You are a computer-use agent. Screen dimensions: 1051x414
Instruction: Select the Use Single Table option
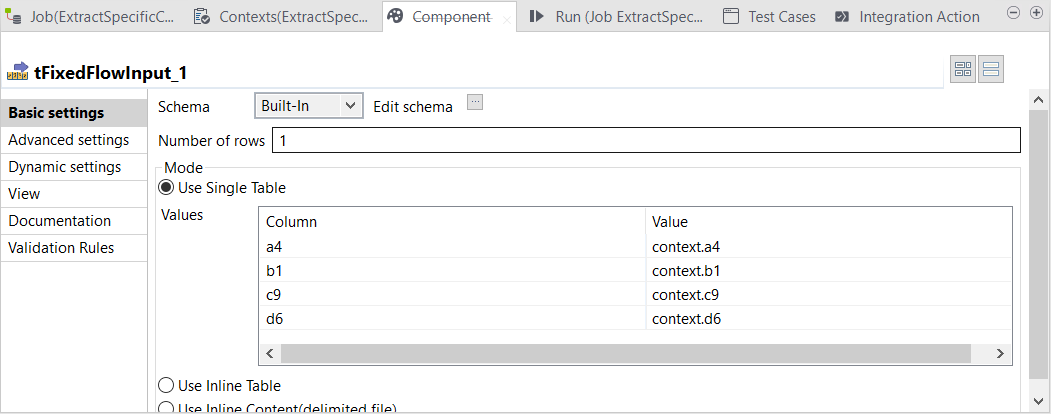[166, 187]
